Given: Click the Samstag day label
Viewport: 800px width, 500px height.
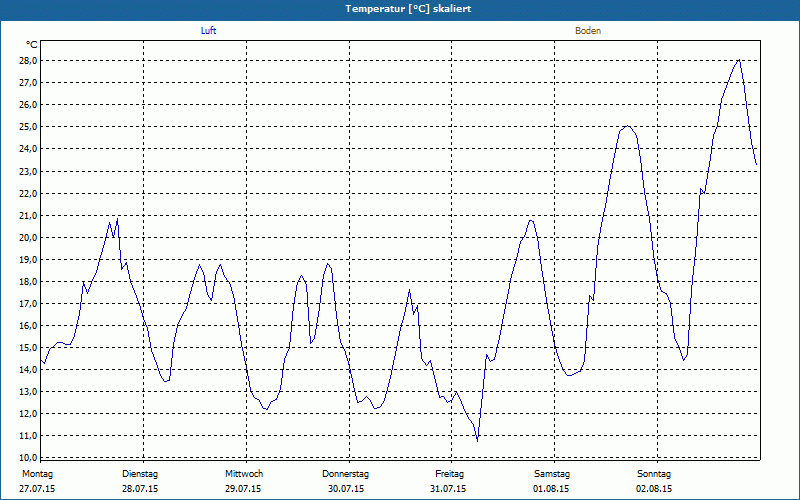Looking at the screenshot, I should point(552,474).
